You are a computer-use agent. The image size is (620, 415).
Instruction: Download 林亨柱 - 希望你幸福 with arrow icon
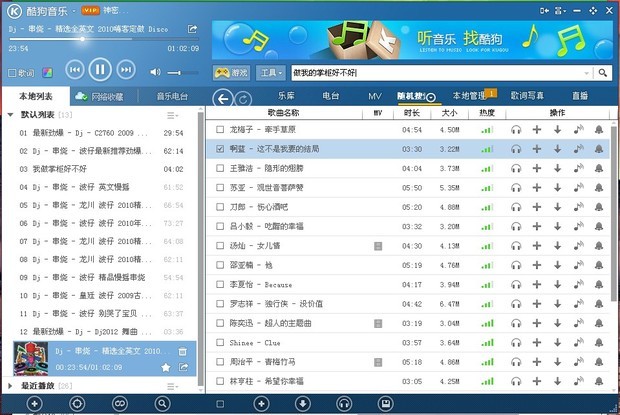tap(558, 381)
